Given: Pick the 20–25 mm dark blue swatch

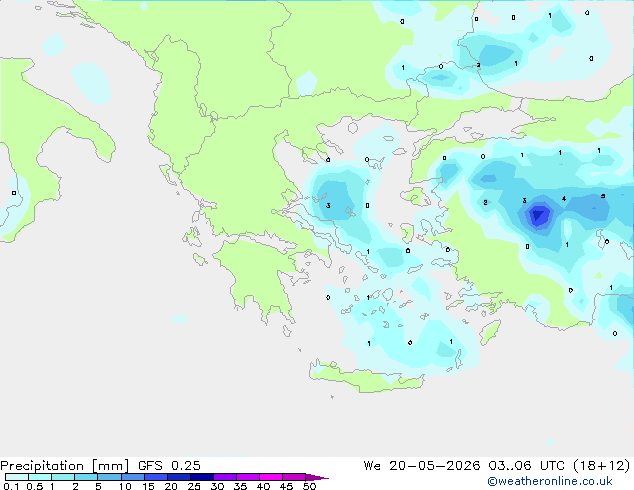Looking at the screenshot, I should 179,477.
